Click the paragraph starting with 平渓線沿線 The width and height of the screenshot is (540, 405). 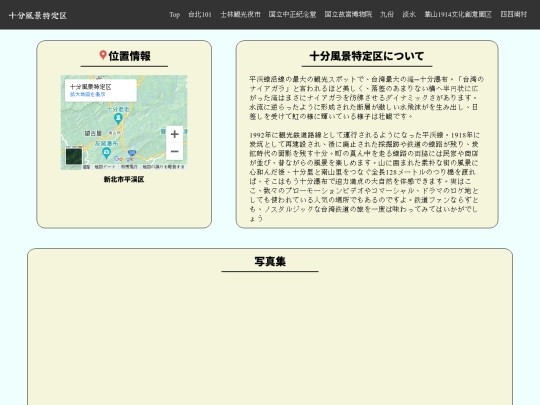[366, 98]
